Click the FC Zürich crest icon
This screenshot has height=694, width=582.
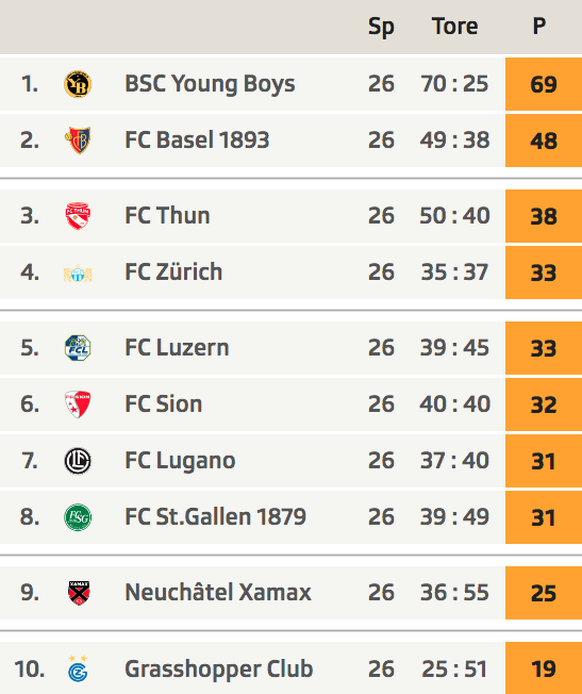78,273
